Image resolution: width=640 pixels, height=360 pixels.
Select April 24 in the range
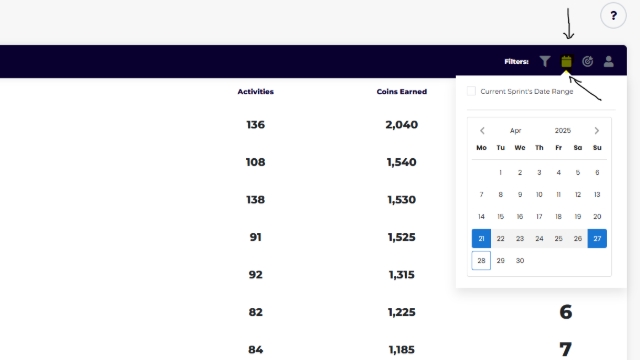pyautogui.click(x=539, y=238)
